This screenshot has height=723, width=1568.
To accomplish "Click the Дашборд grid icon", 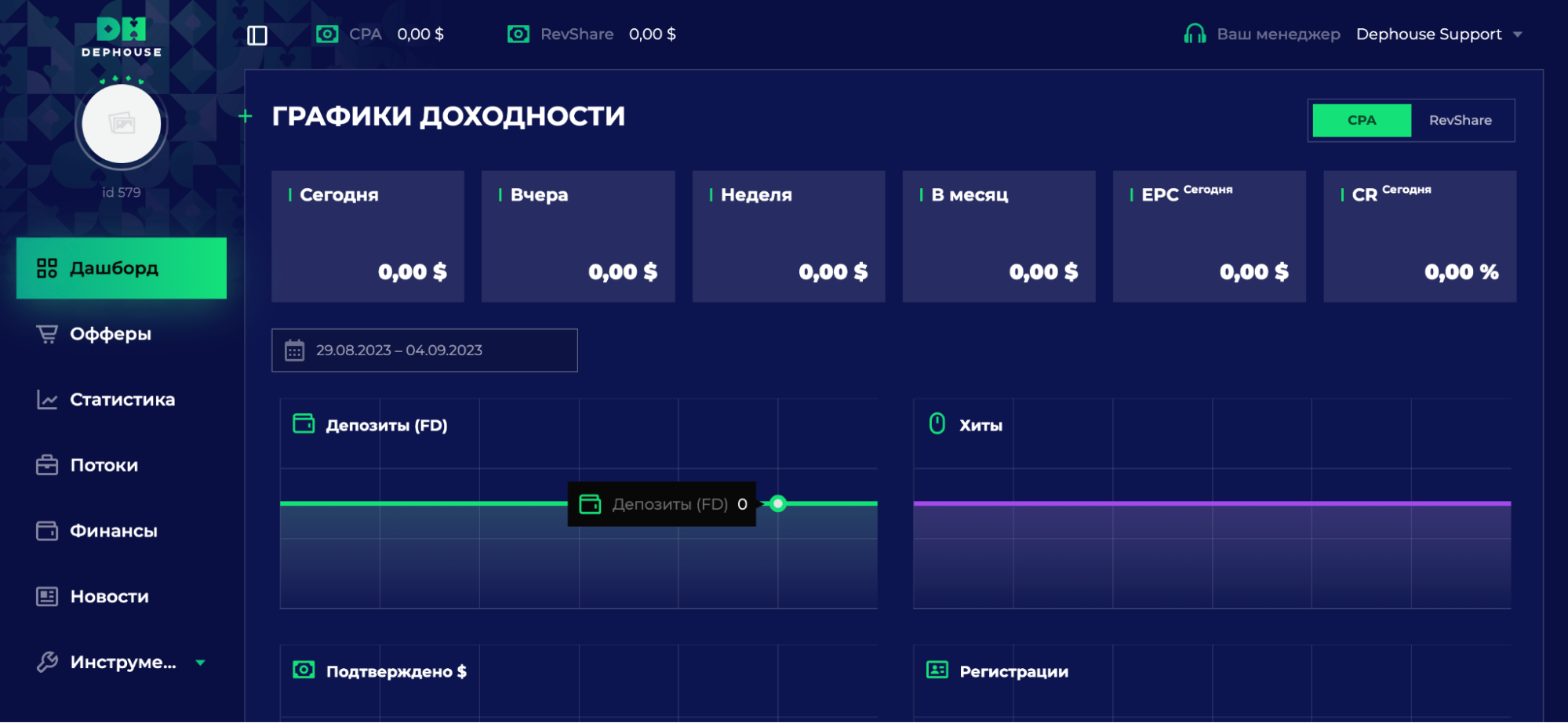I will coord(47,268).
